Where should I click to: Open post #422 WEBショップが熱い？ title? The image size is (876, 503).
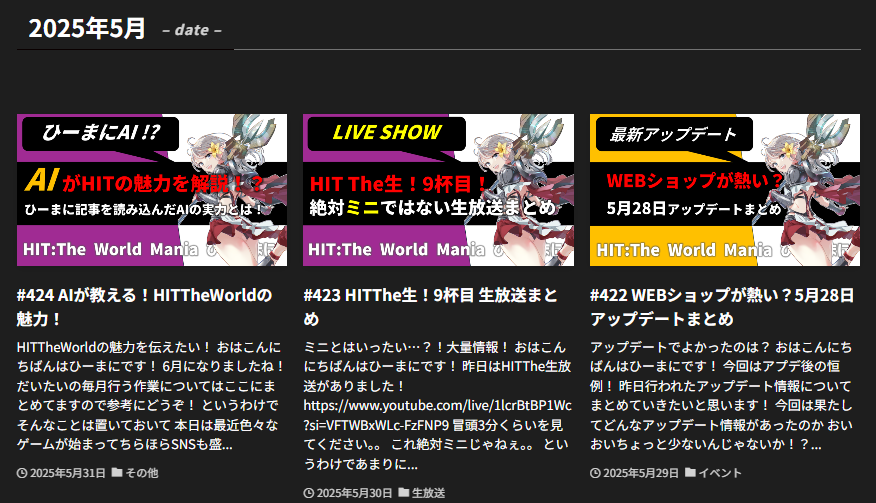(722, 307)
